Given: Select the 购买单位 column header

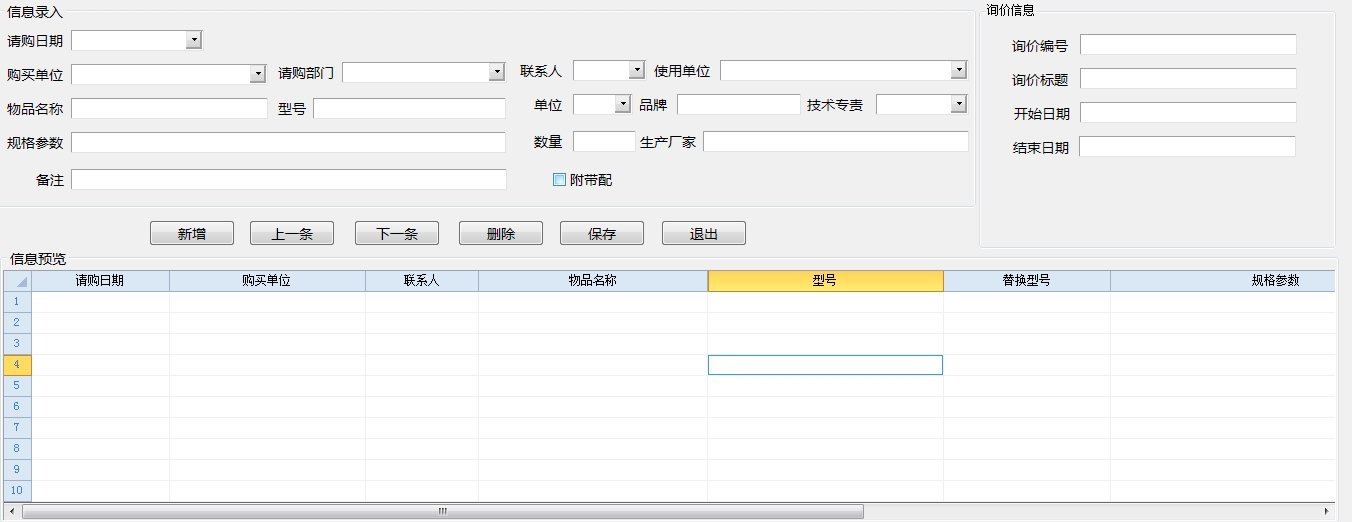Looking at the screenshot, I should click(x=267, y=281).
